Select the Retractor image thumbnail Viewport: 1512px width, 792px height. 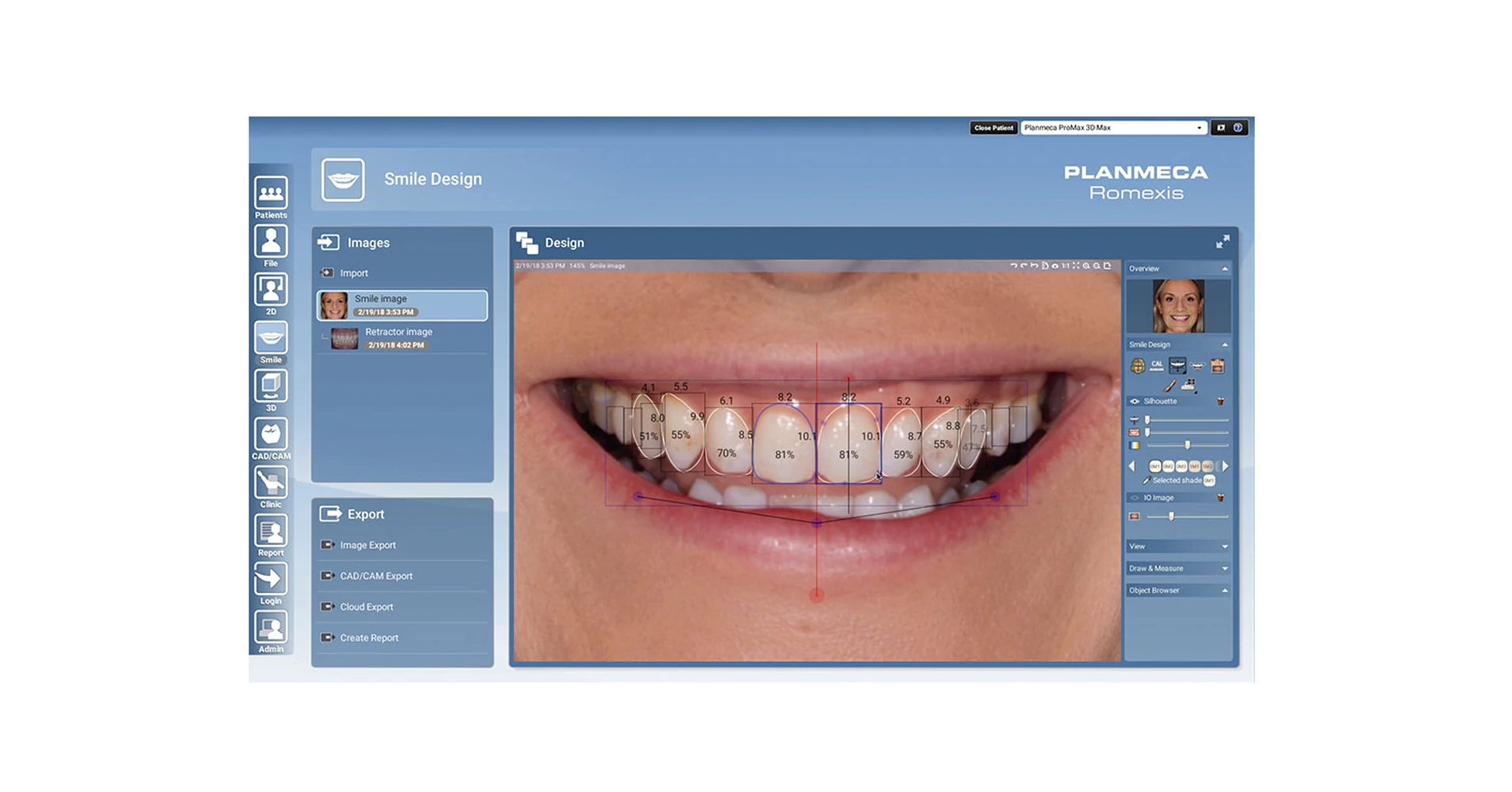[x=400, y=338]
